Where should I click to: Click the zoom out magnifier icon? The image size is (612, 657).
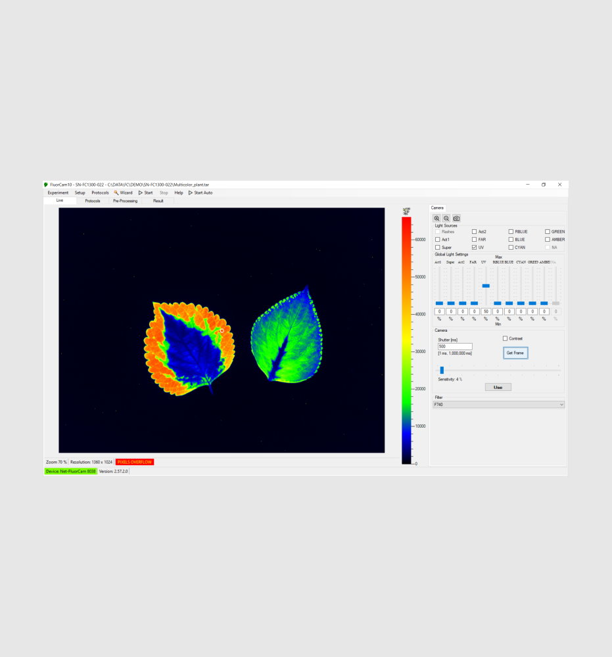tap(446, 218)
